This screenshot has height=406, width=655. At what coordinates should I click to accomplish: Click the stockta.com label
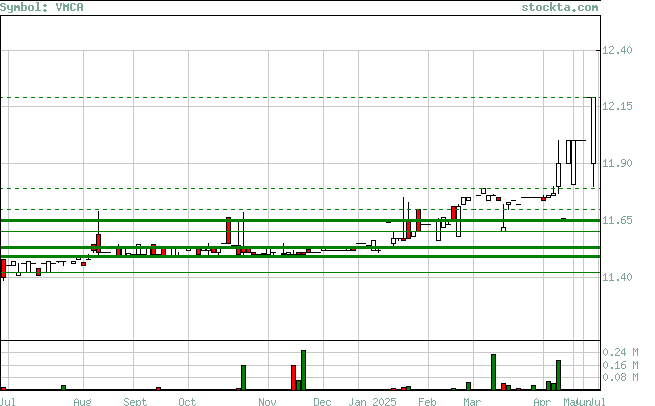[x=560, y=7]
